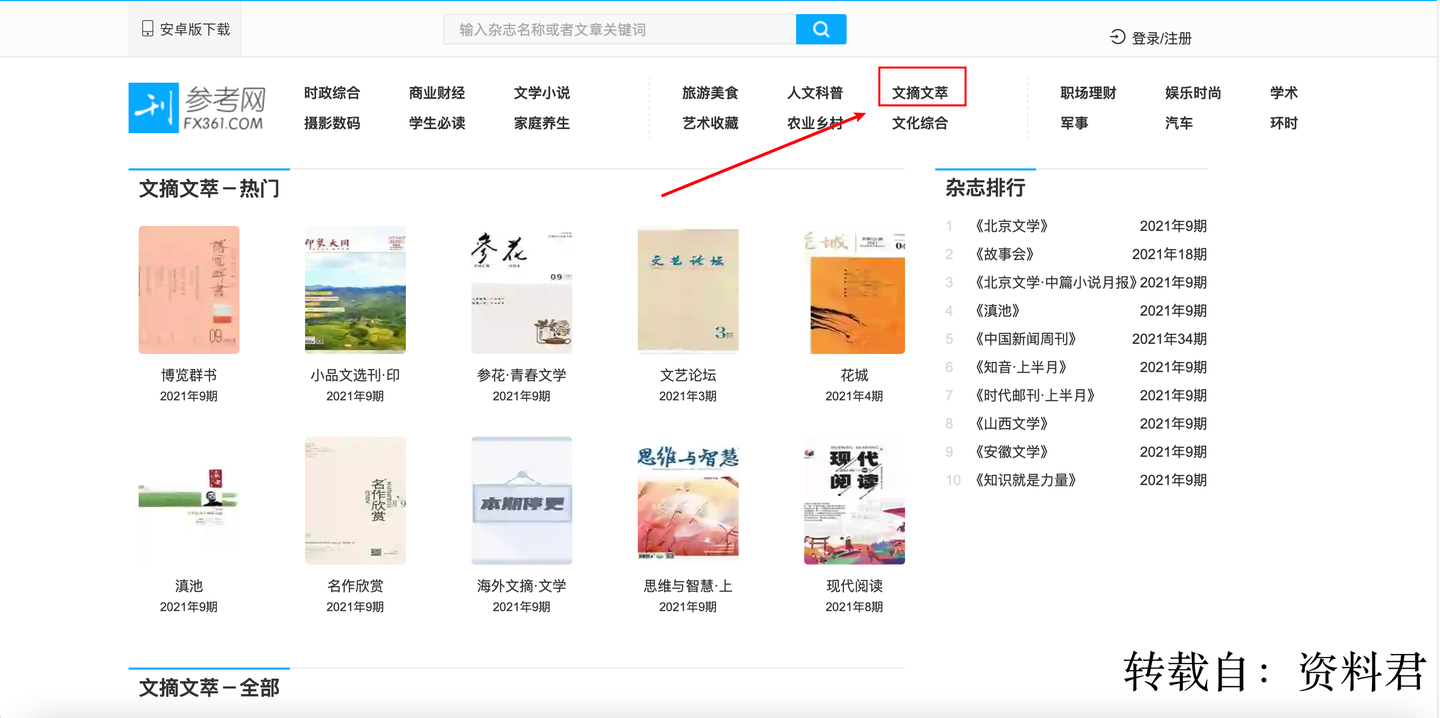Open 《知识就是力量》 ranking entry

point(1025,480)
